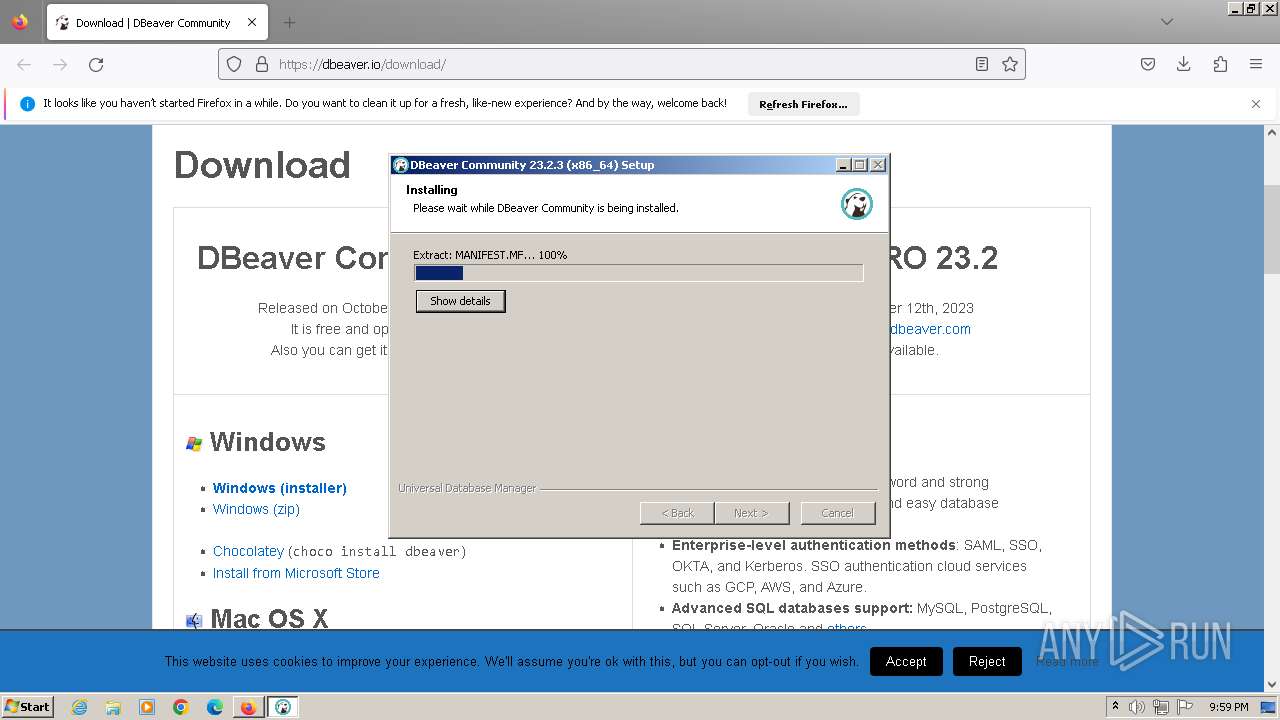Open the Windows (installer) download link
Screen dimensions: 1280x720
(280, 488)
